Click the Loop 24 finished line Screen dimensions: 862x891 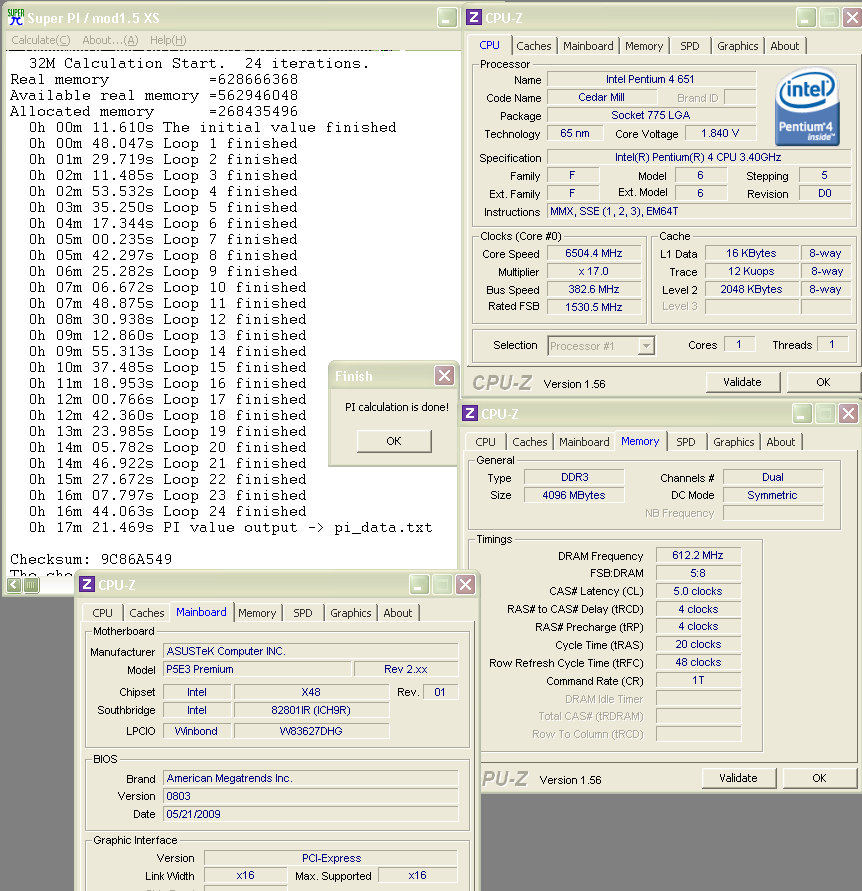tap(168, 511)
